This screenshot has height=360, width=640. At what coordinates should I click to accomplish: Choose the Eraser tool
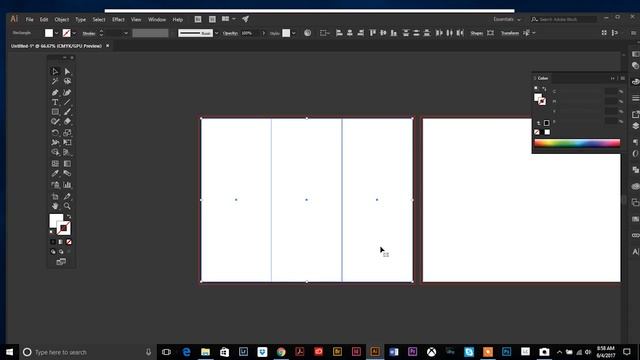tap(67, 121)
